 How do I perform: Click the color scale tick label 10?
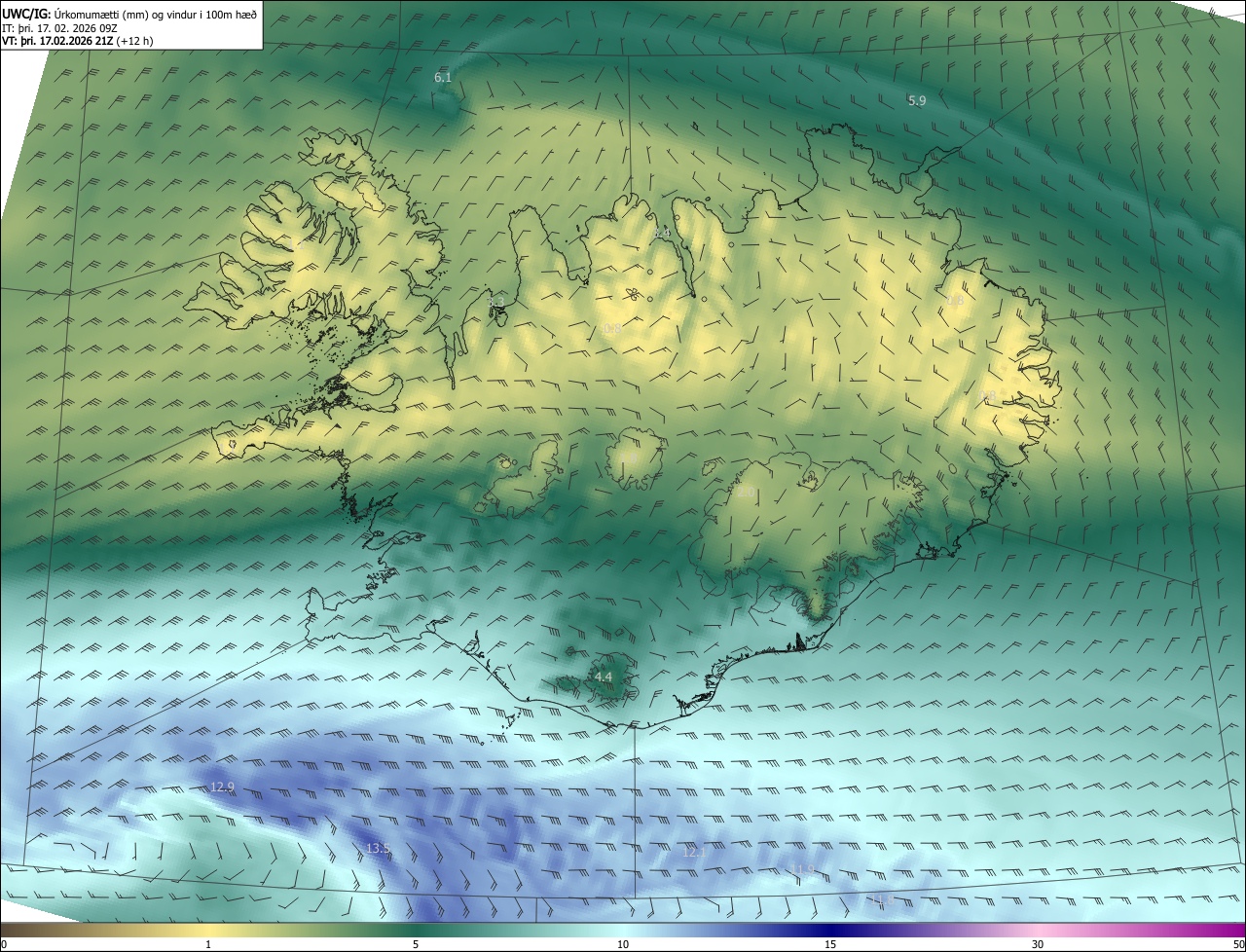tap(623, 944)
